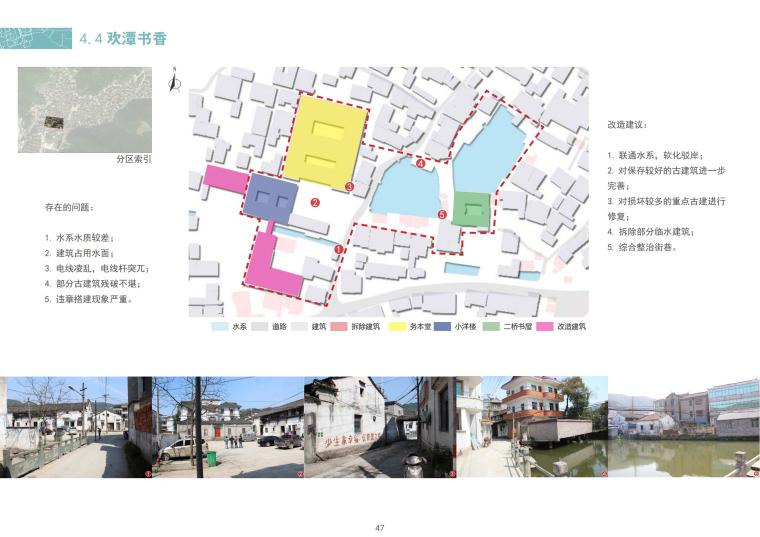Image resolution: width=760 pixels, height=537 pixels.
Task: Click map marker number 4
Action: 421,163
